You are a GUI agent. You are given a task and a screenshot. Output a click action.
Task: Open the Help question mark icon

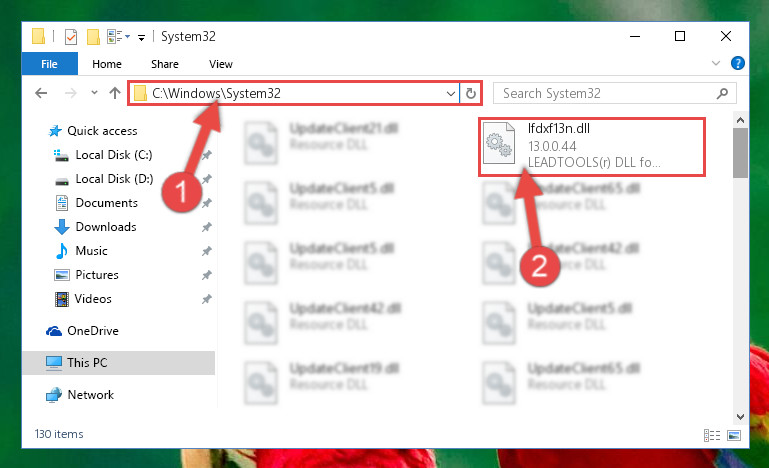click(737, 63)
